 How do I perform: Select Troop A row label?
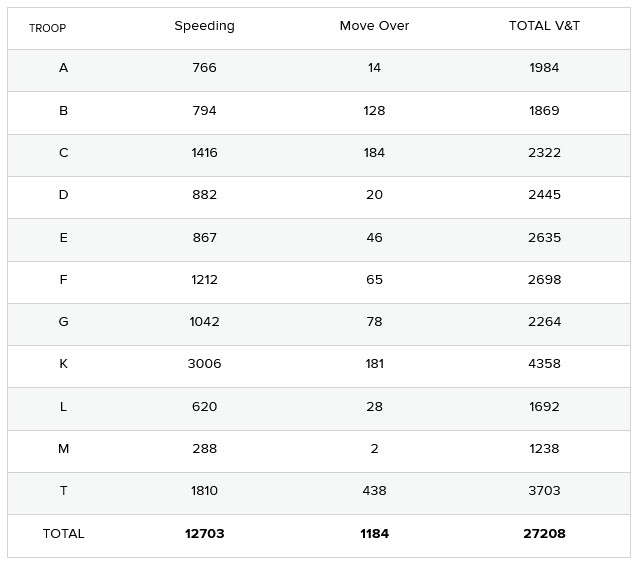64,68
